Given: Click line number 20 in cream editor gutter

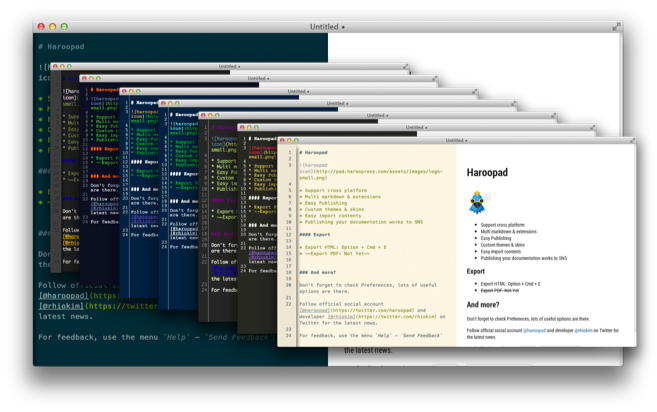Looking at the screenshot, I should pyautogui.click(x=288, y=285).
